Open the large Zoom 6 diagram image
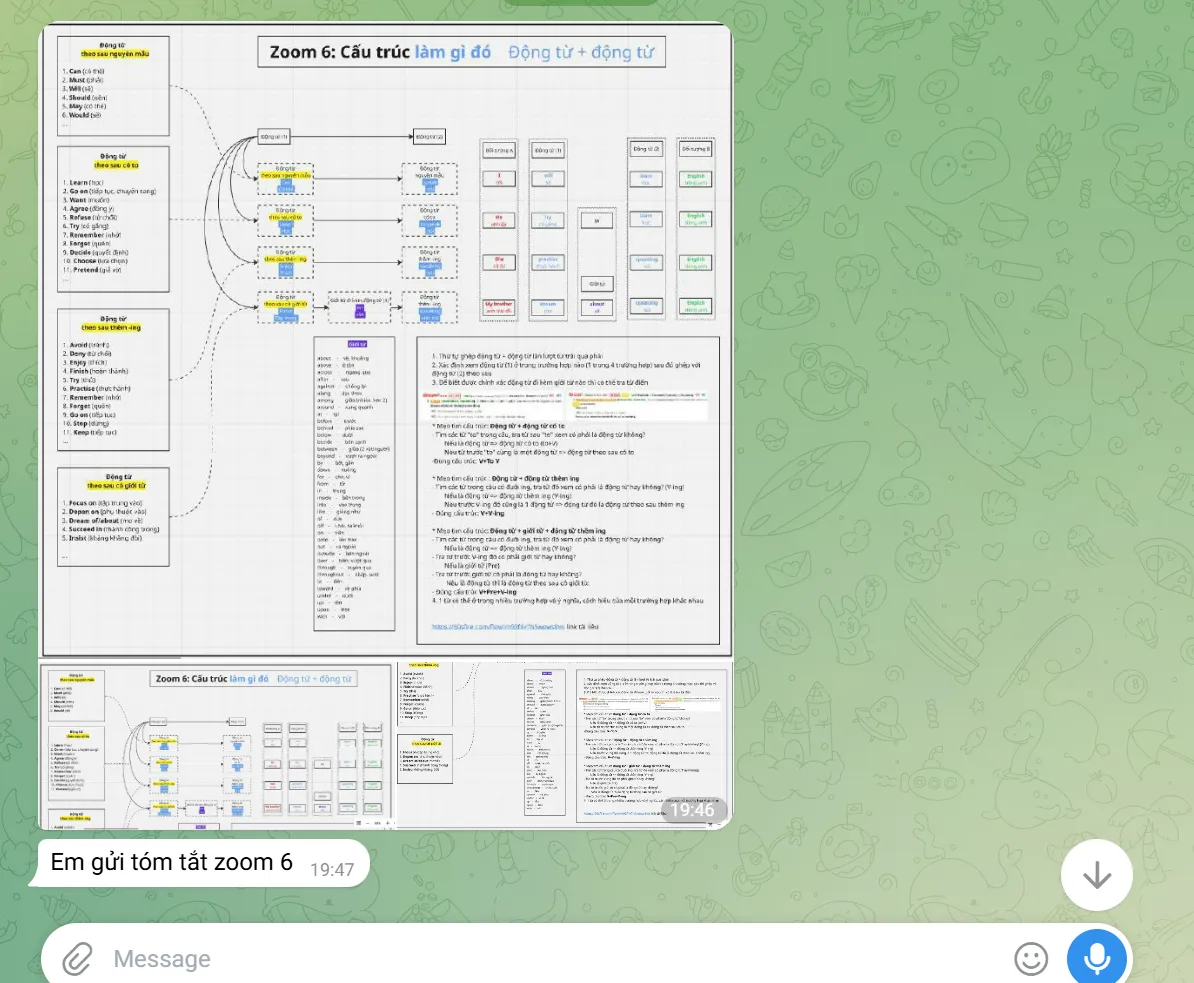 [386, 340]
